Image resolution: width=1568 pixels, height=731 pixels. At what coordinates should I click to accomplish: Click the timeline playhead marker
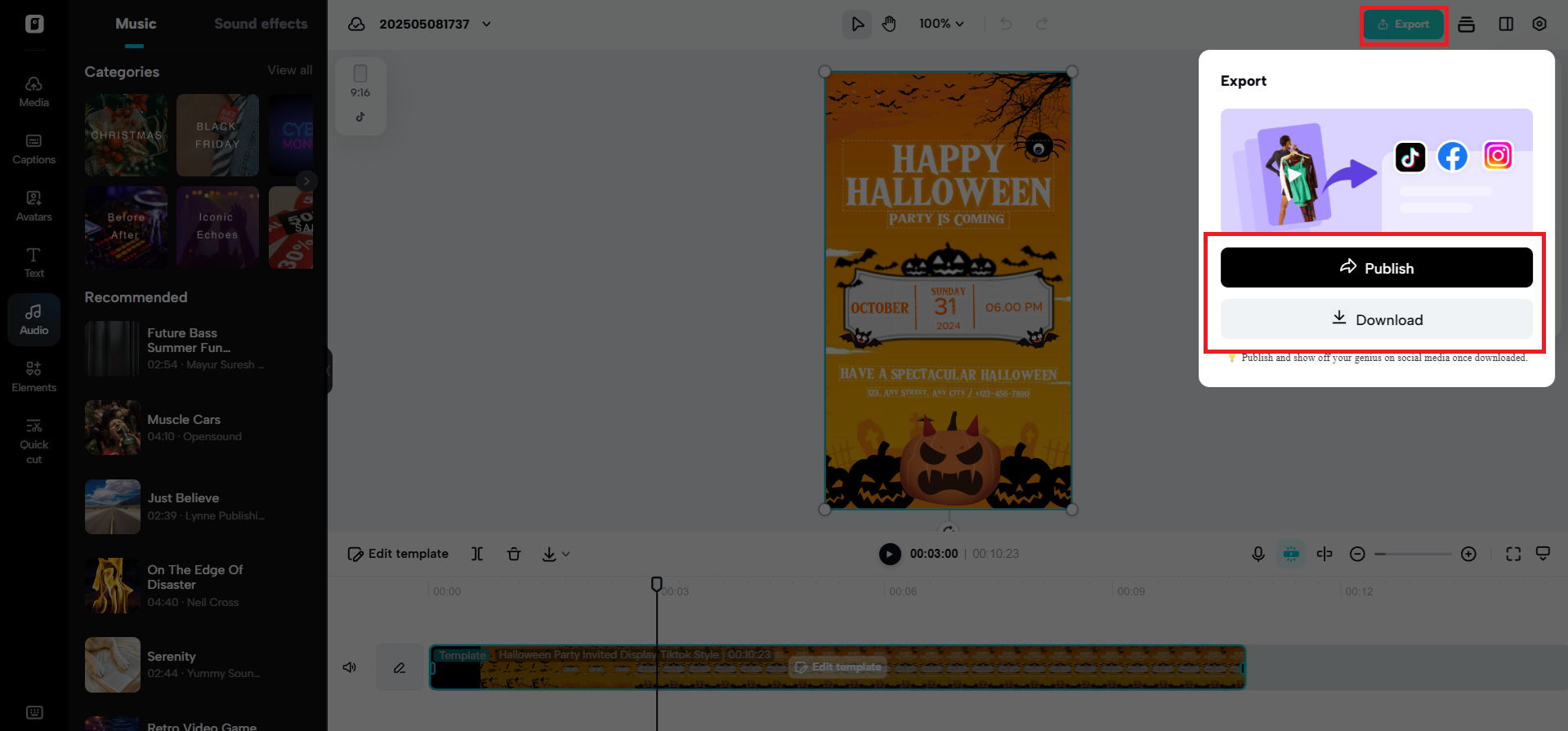coord(656,583)
